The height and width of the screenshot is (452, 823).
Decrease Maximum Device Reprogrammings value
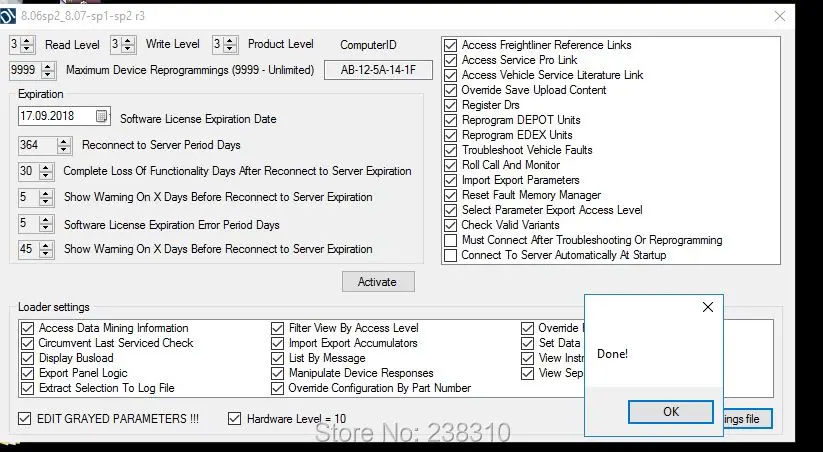pyautogui.click(x=48, y=74)
